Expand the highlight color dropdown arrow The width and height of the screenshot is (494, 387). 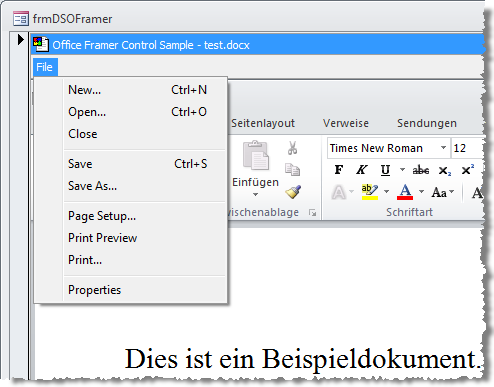pos(386,191)
